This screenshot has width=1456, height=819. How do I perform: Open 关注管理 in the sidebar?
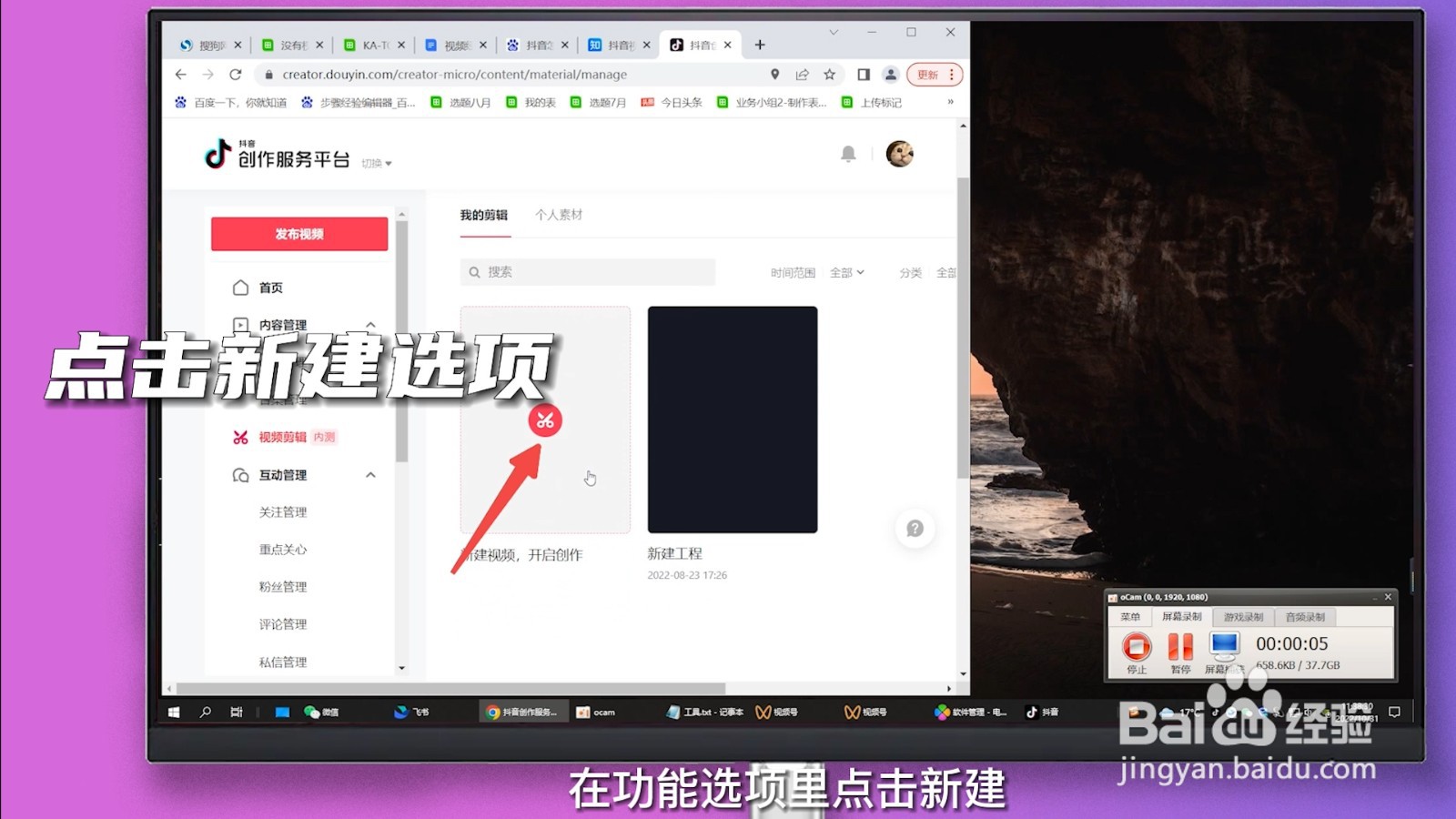coord(283,512)
